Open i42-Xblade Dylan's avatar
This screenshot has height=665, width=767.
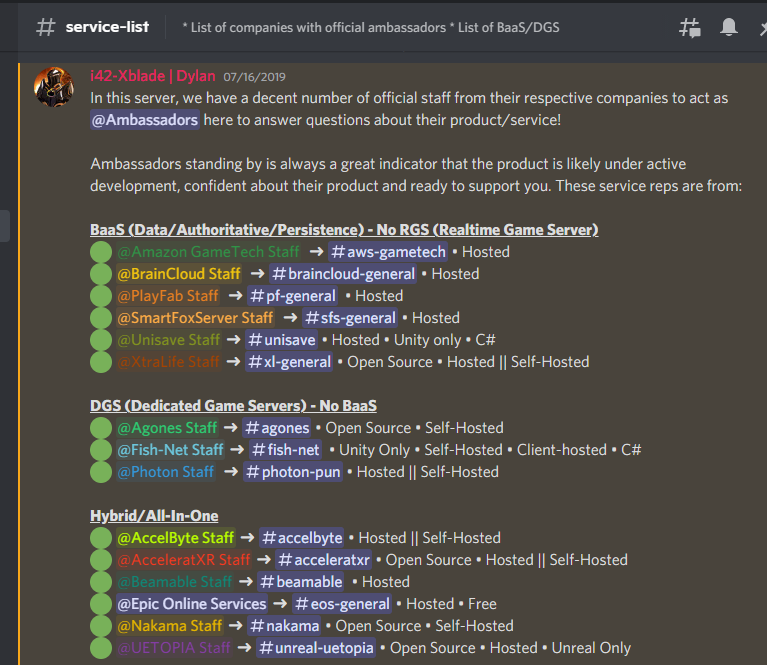point(54,87)
